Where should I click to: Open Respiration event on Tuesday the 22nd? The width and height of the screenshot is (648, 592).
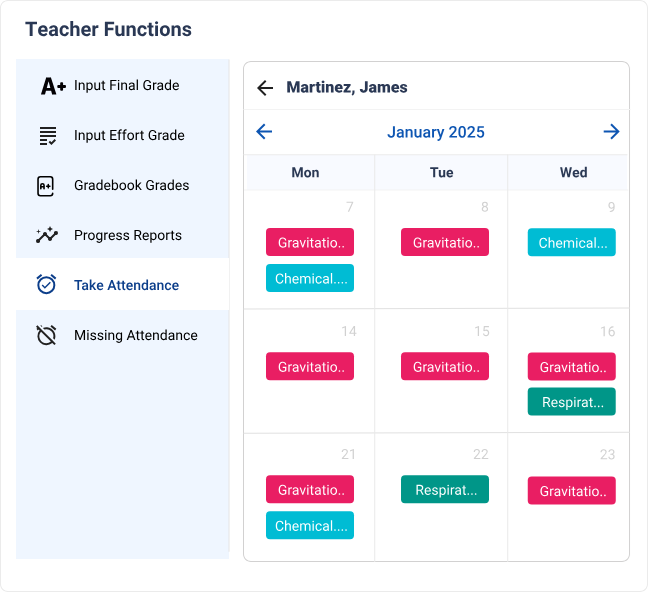[x=445, y=490]
